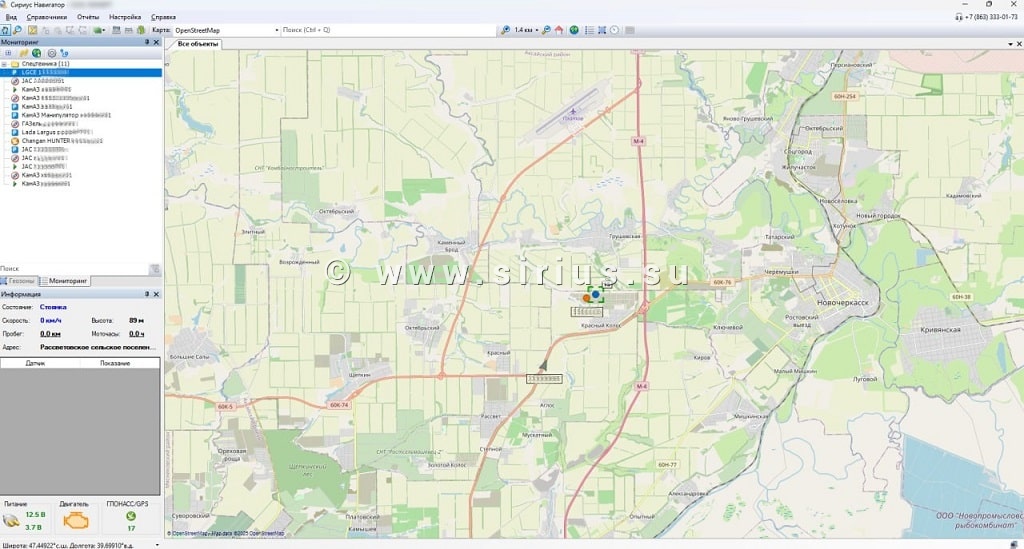This screenshot has height=549, width=1024.
Task: Select Changan HUNTER vehicle in list
Action: [x=60, y=140]
